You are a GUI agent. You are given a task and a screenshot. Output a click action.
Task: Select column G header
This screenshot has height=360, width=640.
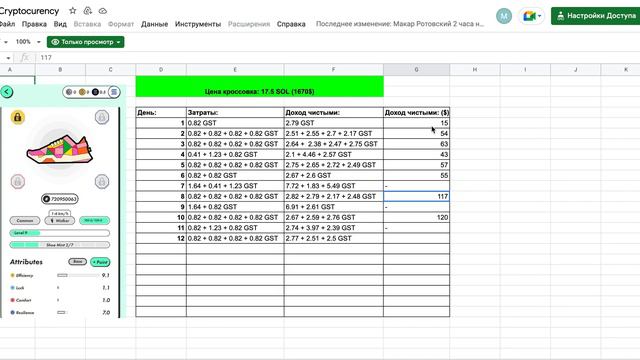(x=416, y=69)
